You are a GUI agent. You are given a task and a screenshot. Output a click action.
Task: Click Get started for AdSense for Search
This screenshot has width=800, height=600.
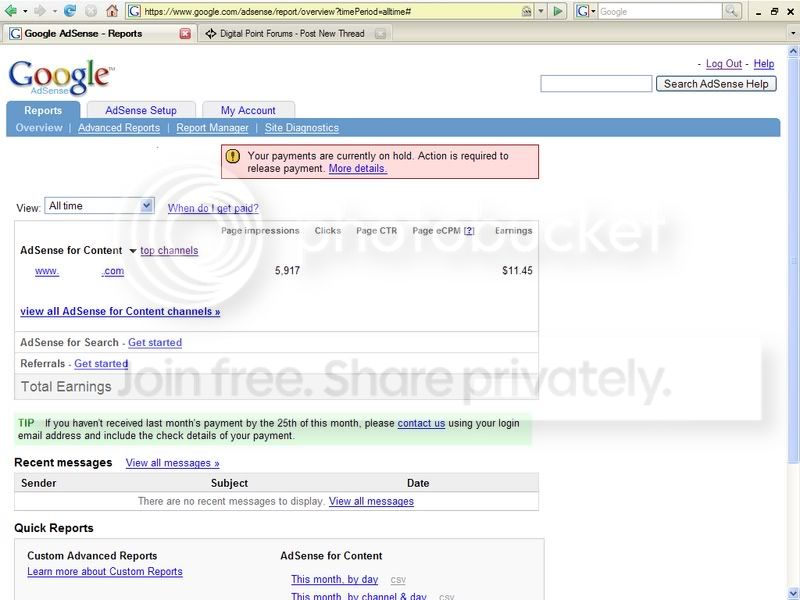[x=155, y=342]
